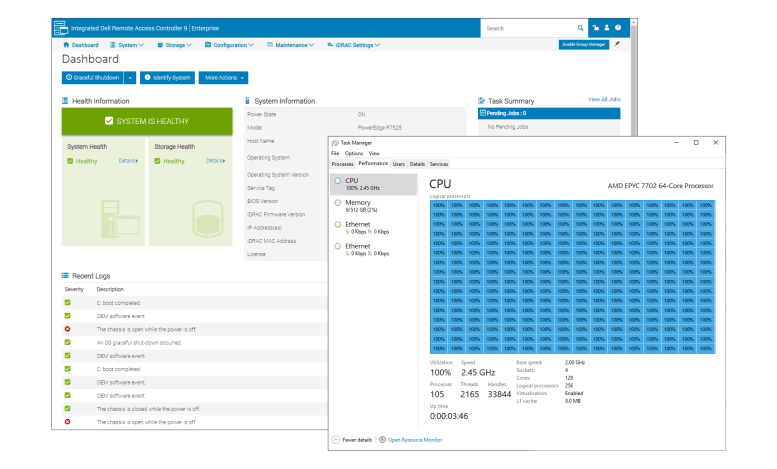The height and width of the screenshot is (469, 777).
Task: Click the up time value 0:00:03:46
Action: 448,416
